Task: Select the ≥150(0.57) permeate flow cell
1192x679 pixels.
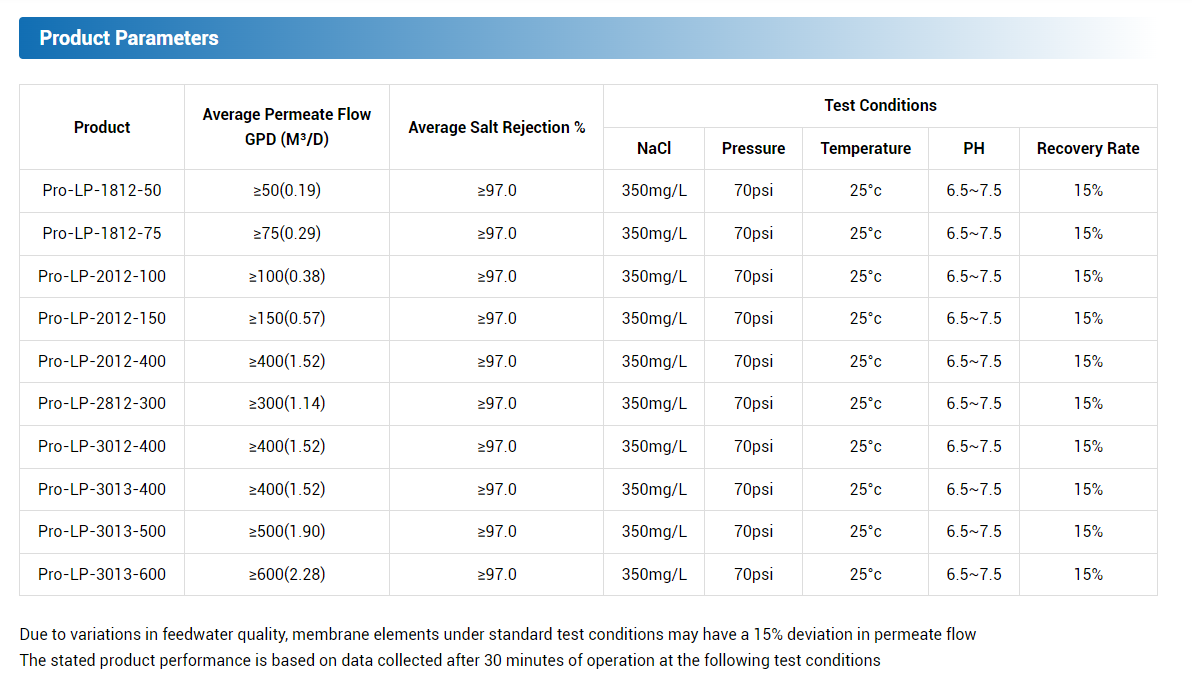Action: (x=287, y=319)
